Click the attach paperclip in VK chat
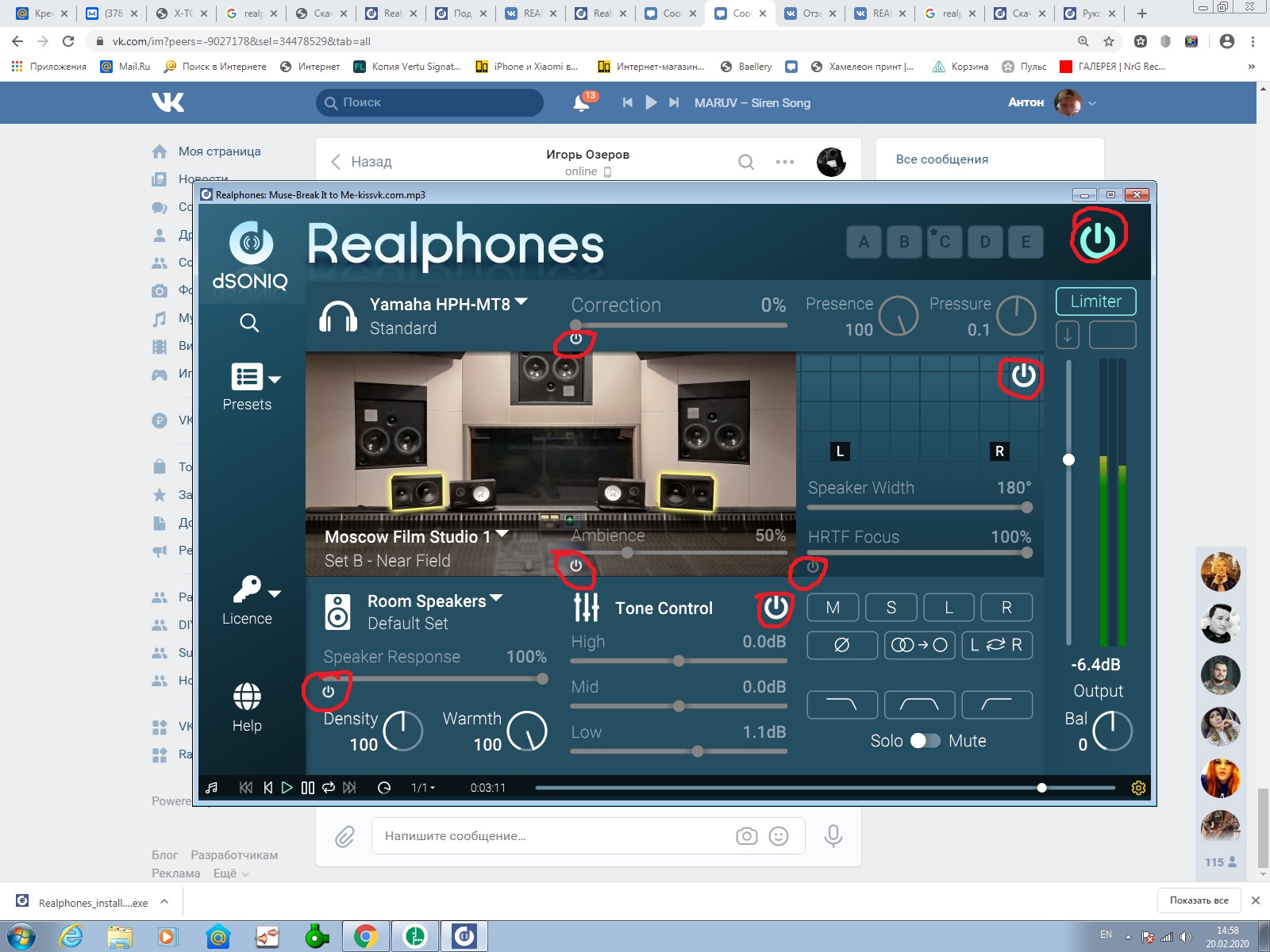Viewport: 1270px width, 952px height. coord(344,836)
